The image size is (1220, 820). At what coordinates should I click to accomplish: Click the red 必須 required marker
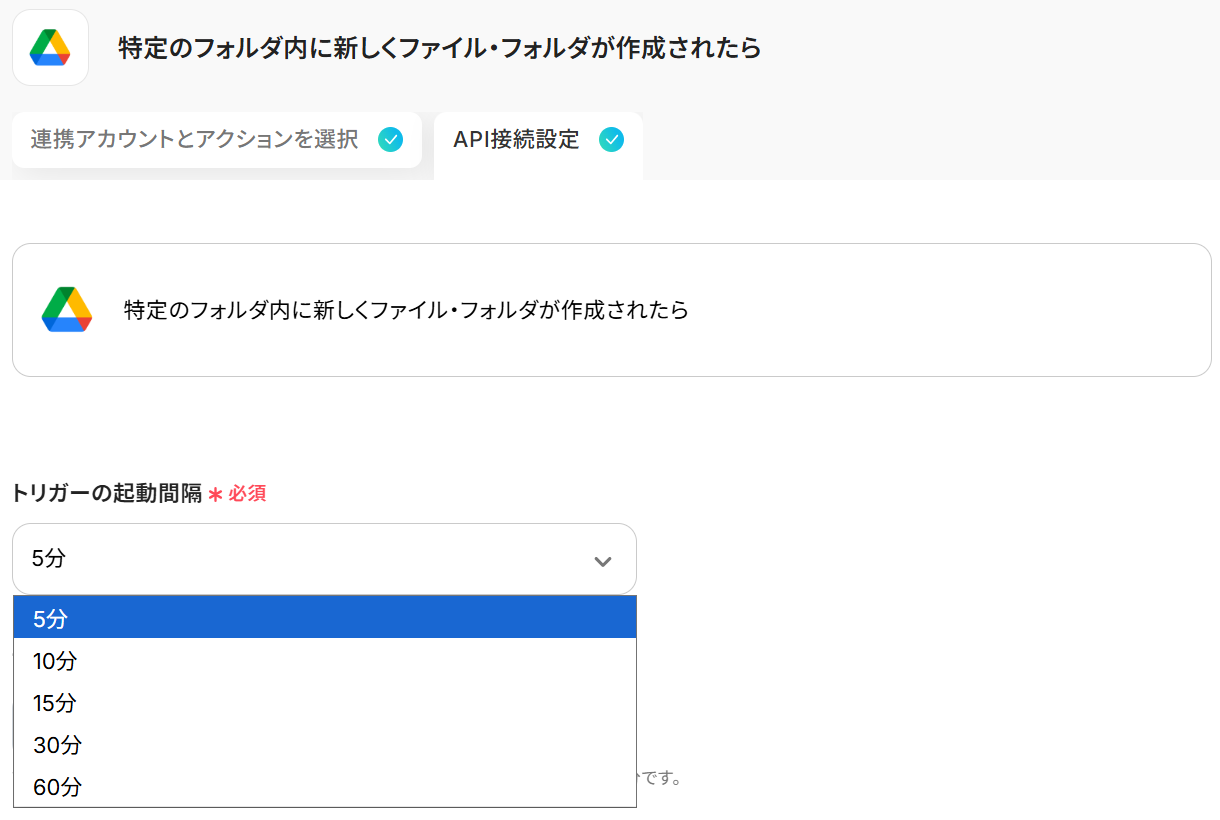pos(247,494)
